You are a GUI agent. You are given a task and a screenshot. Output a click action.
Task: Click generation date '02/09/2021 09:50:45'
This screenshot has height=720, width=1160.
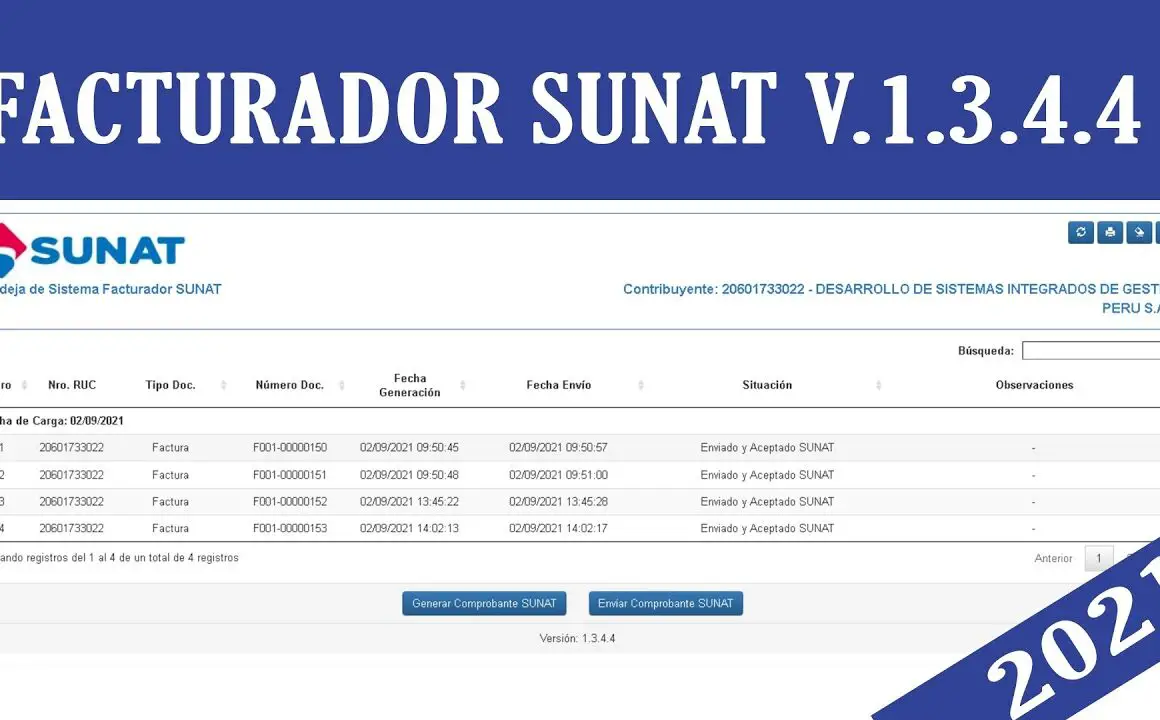click(x=409, y=448)
